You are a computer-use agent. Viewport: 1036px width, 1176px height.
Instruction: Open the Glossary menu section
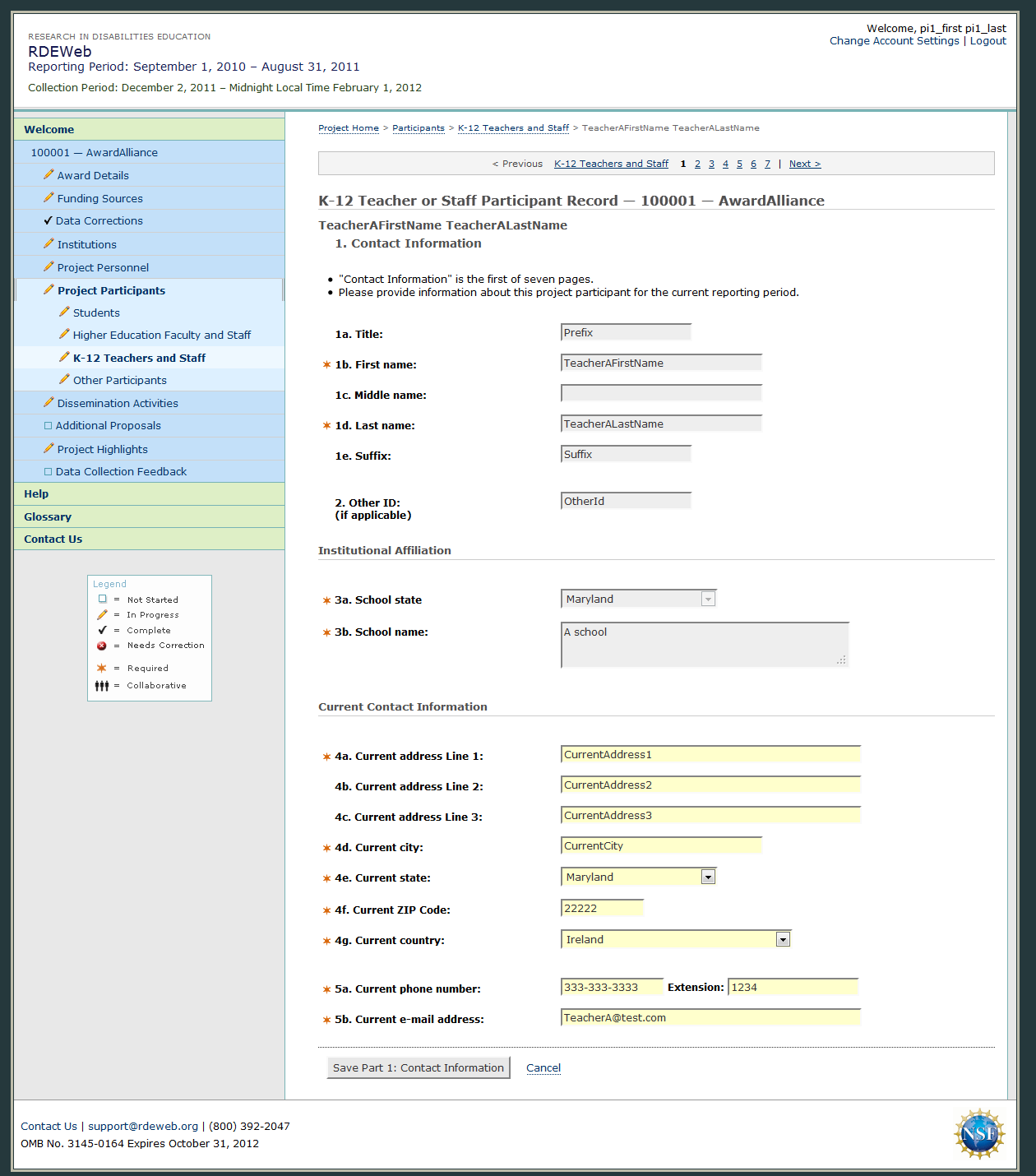(x=48, y=516)
